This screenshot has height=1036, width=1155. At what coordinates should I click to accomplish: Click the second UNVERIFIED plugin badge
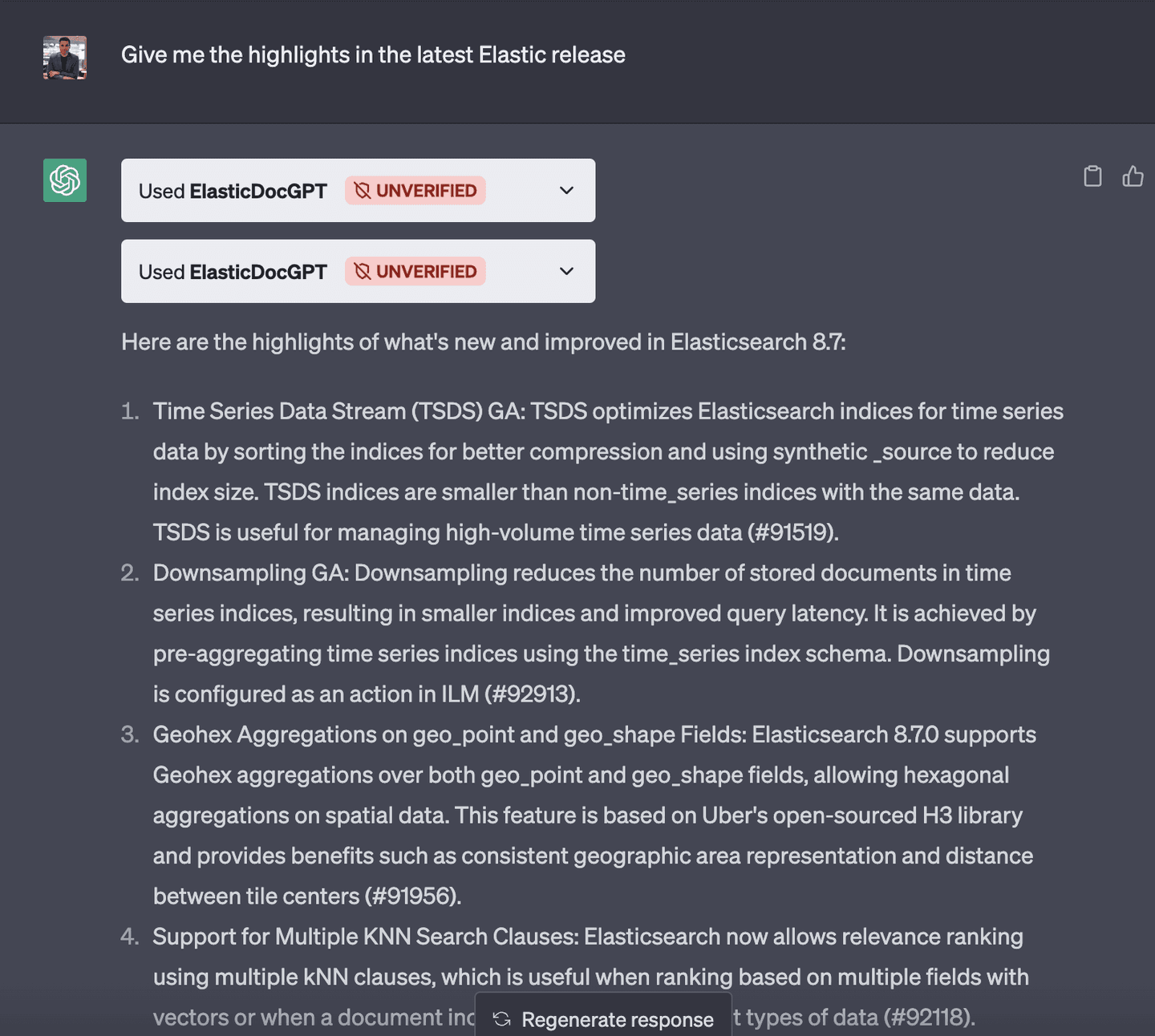415,271
